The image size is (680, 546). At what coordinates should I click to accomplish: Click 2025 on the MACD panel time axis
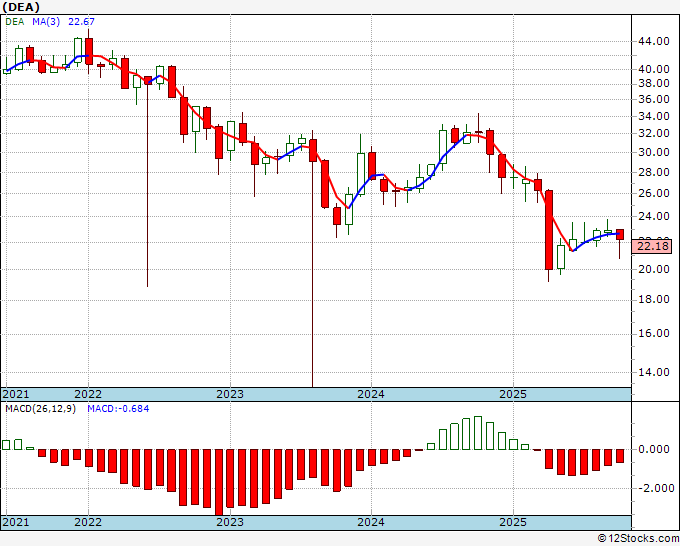click(x=513, y=522)
